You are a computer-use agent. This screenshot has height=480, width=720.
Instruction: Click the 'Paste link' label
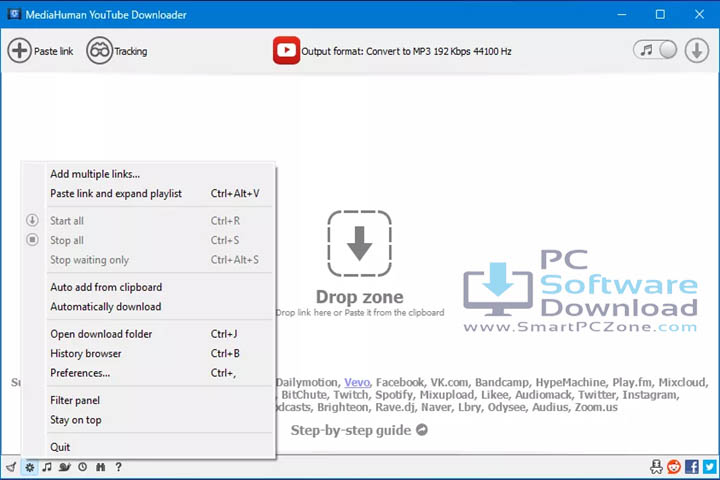pos(54,51)
